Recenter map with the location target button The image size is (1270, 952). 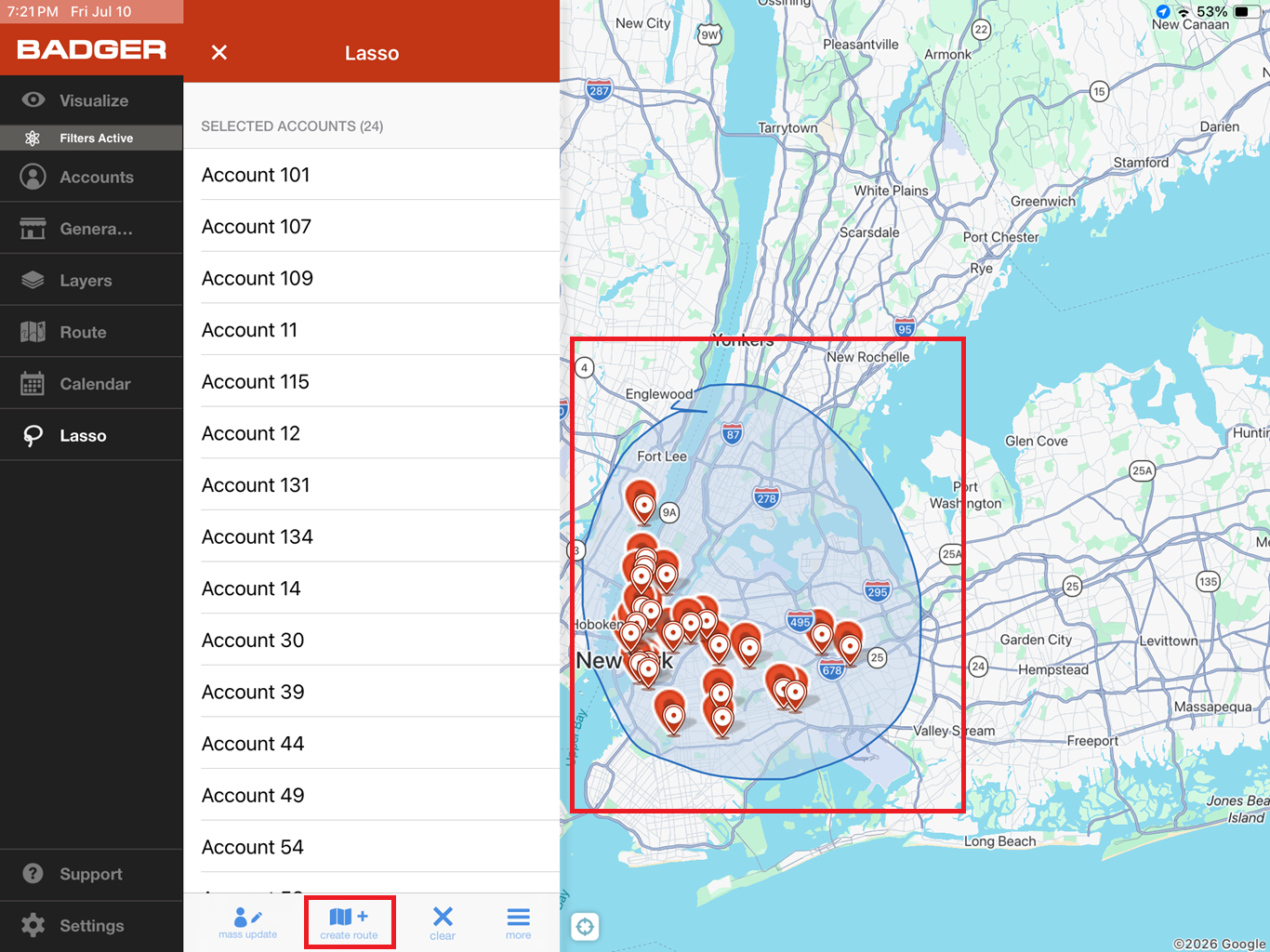click(585, 926)
